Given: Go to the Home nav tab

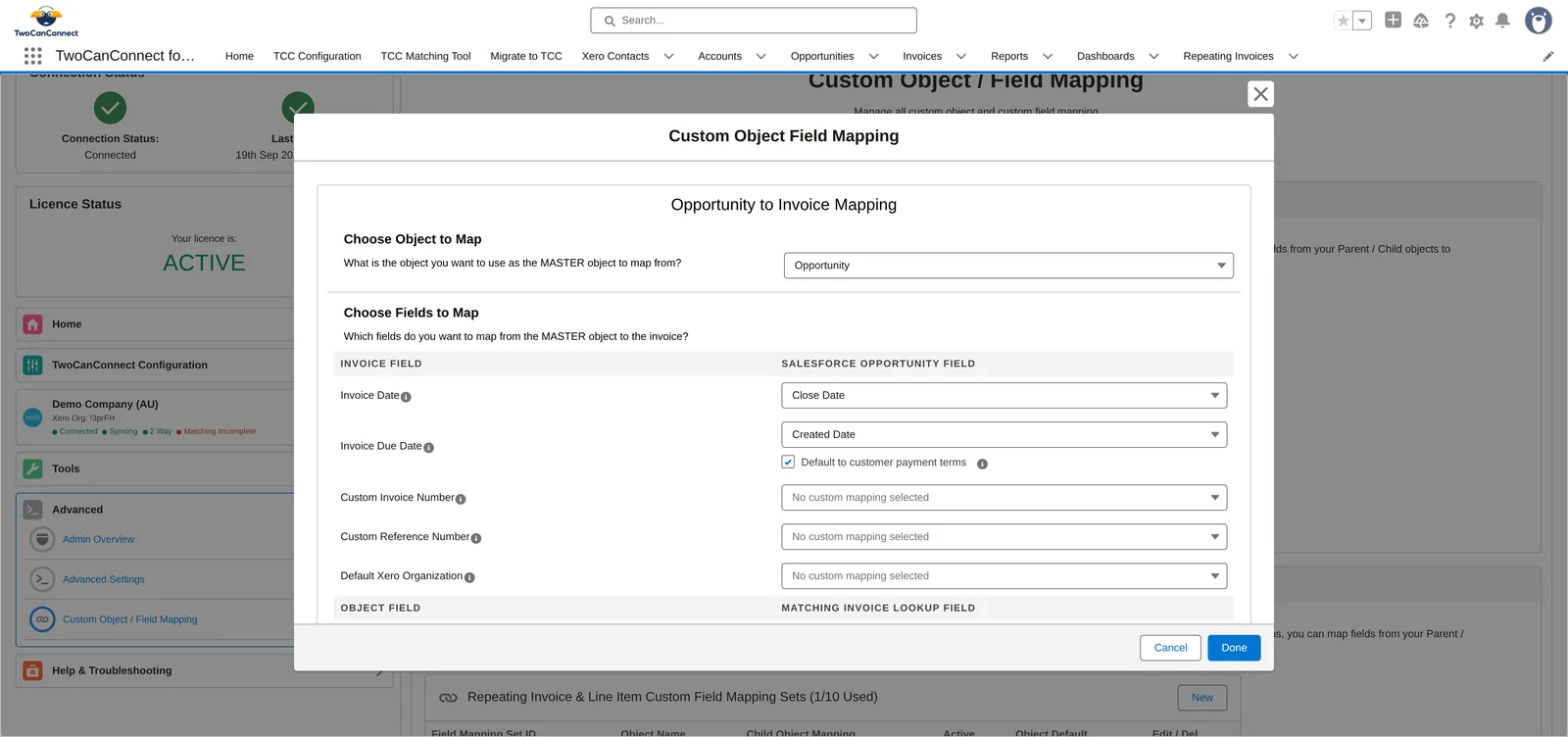Looking at the screenshot, I should 239,57.
